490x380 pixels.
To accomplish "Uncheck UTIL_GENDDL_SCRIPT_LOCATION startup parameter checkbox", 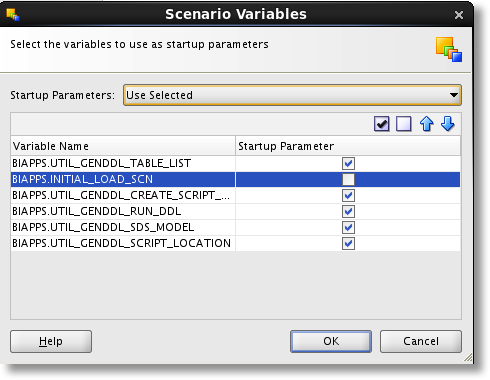I will (x=348, y=243).
